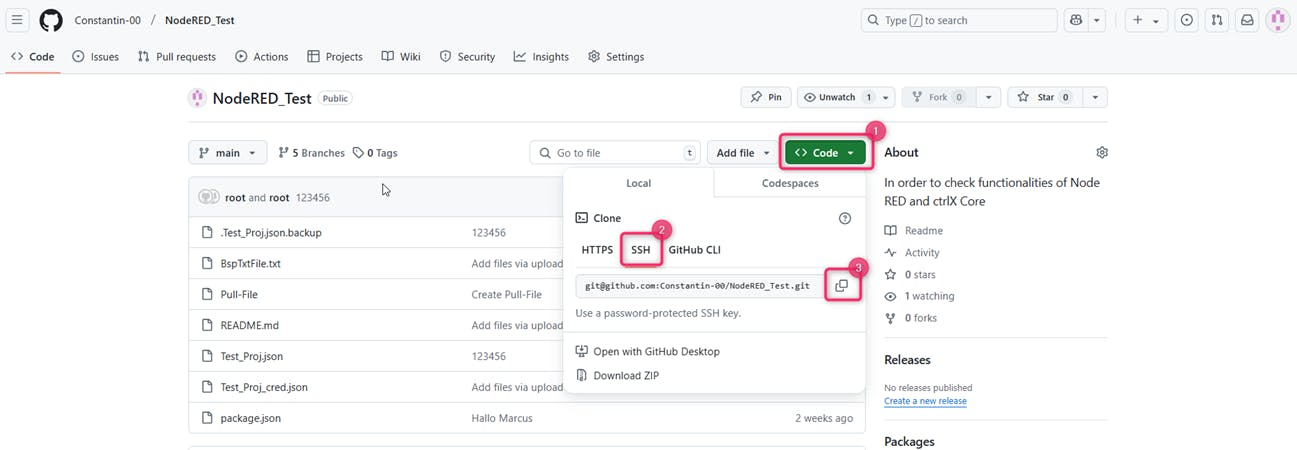
Task: Click the clone help question mark icon
Action: tap(844, 218)
